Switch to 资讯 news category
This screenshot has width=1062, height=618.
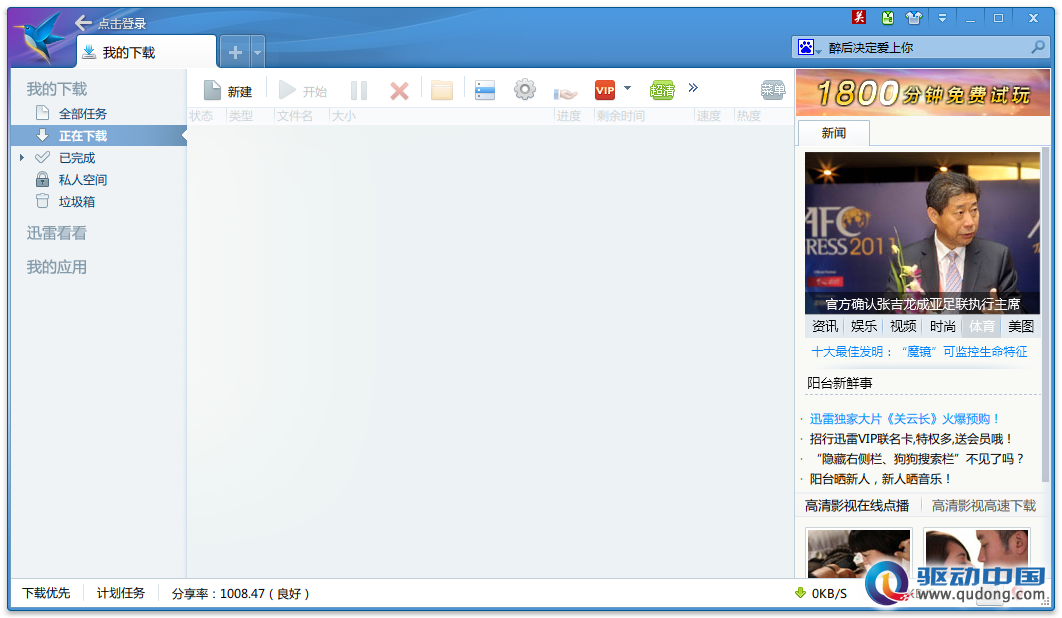point(825,327)
